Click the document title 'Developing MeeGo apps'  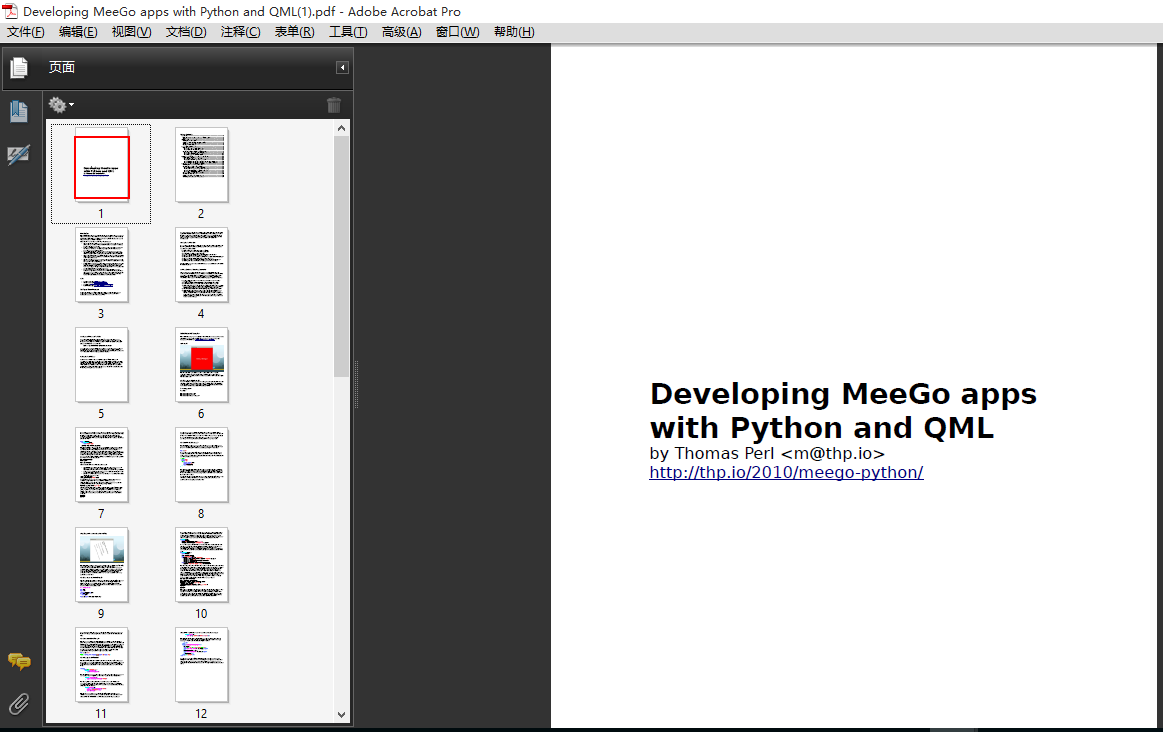[843, 395]
